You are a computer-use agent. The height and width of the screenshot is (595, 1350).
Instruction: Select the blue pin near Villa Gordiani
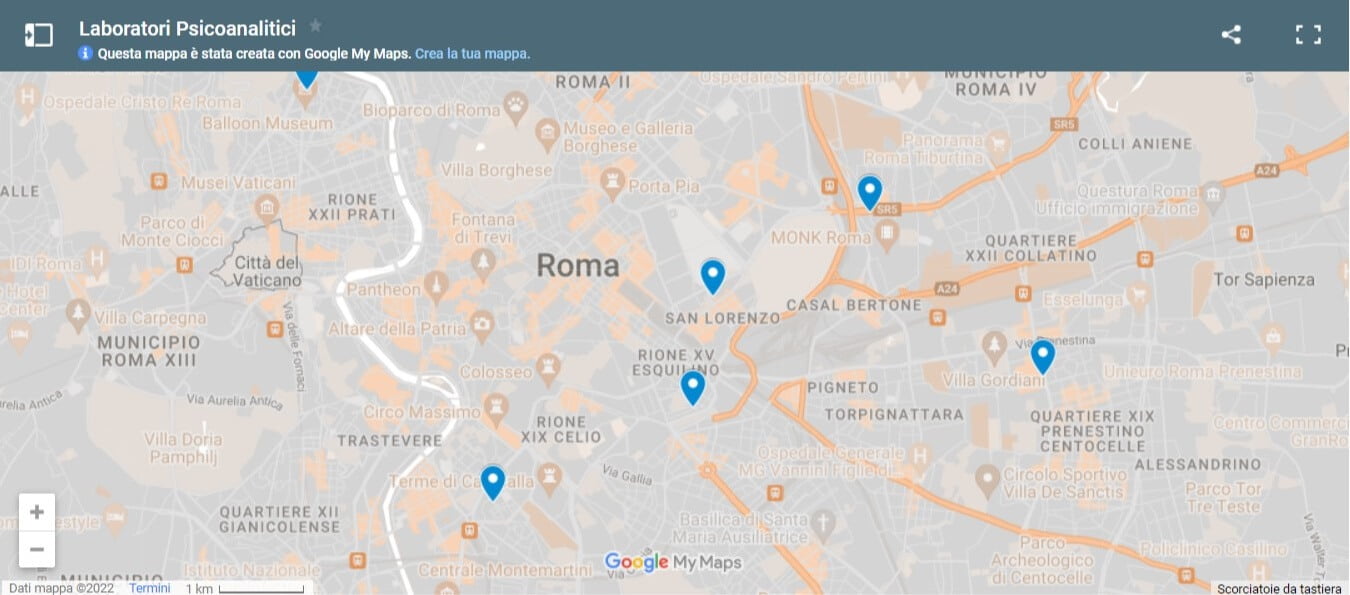(1042, 356)
